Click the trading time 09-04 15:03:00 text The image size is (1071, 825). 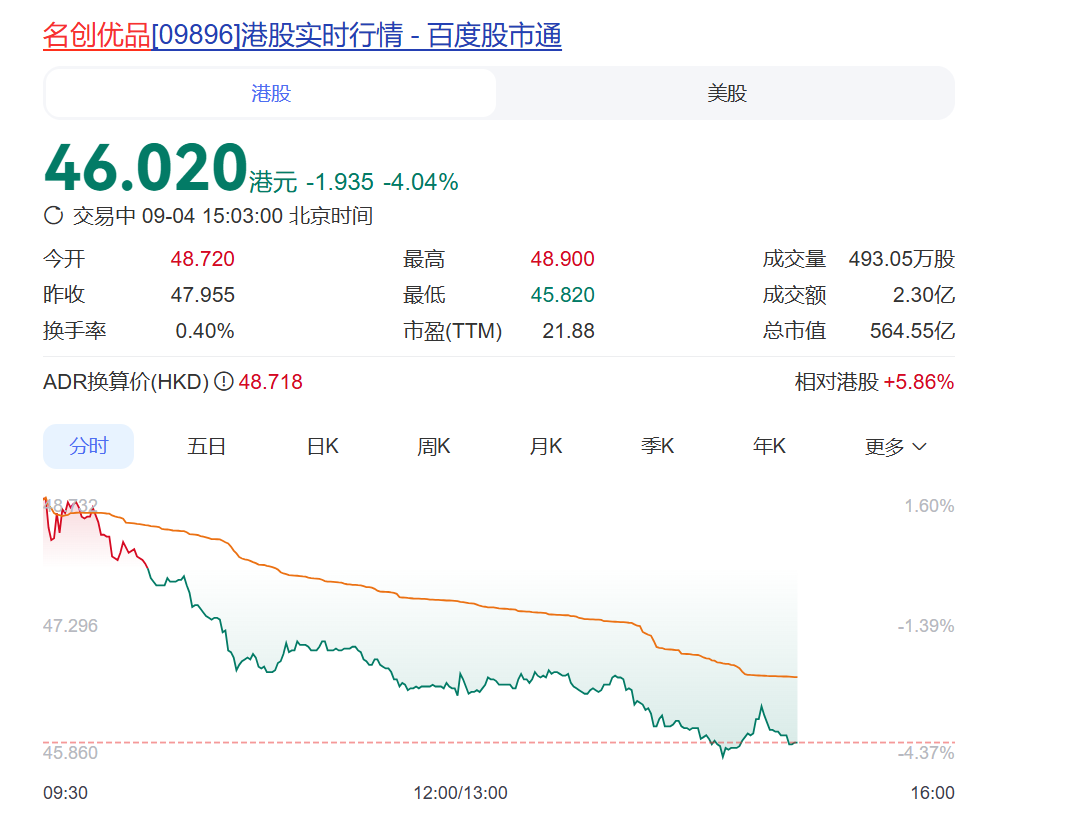pos(212,216)
